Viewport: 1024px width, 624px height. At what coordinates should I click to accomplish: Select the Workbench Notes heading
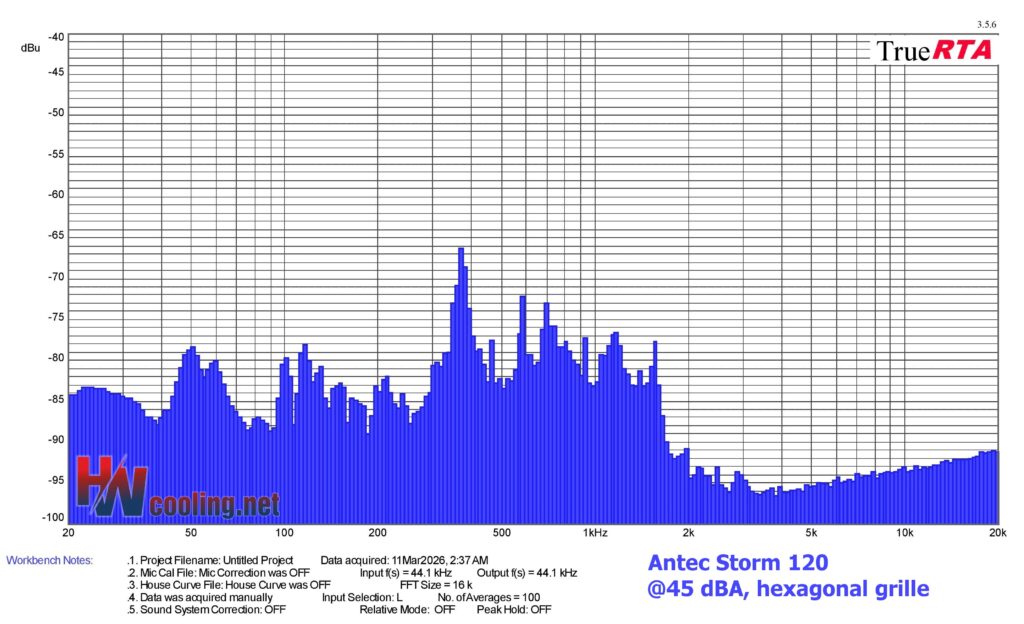[50, 560]
